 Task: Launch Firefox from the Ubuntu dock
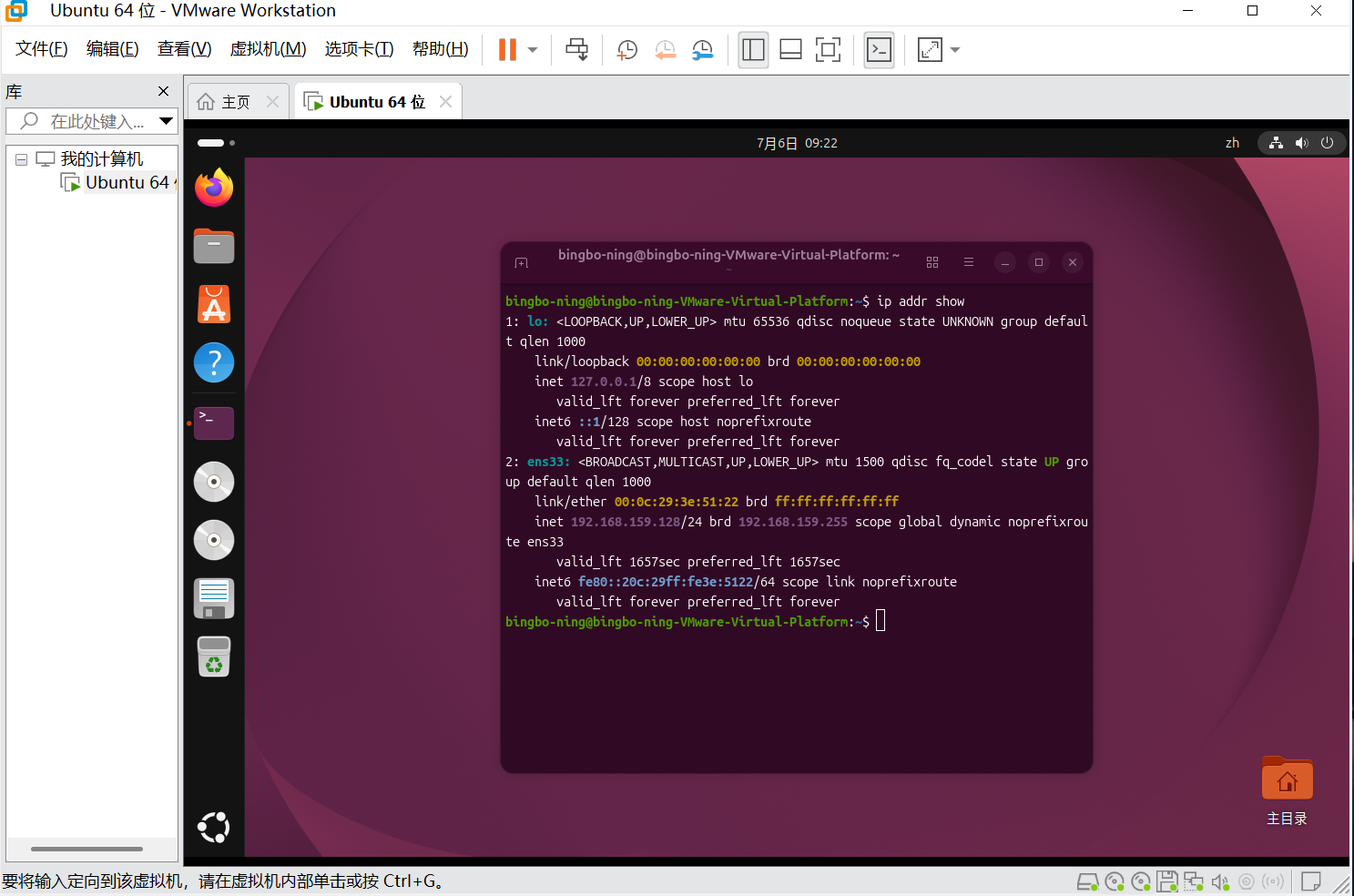click(x=214, y=188)
